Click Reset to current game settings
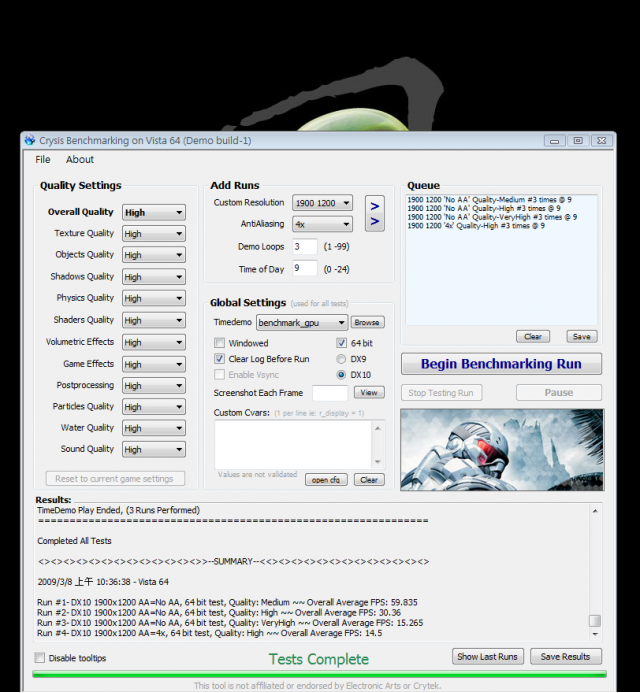Screen dimensions: 640x693 115,479
